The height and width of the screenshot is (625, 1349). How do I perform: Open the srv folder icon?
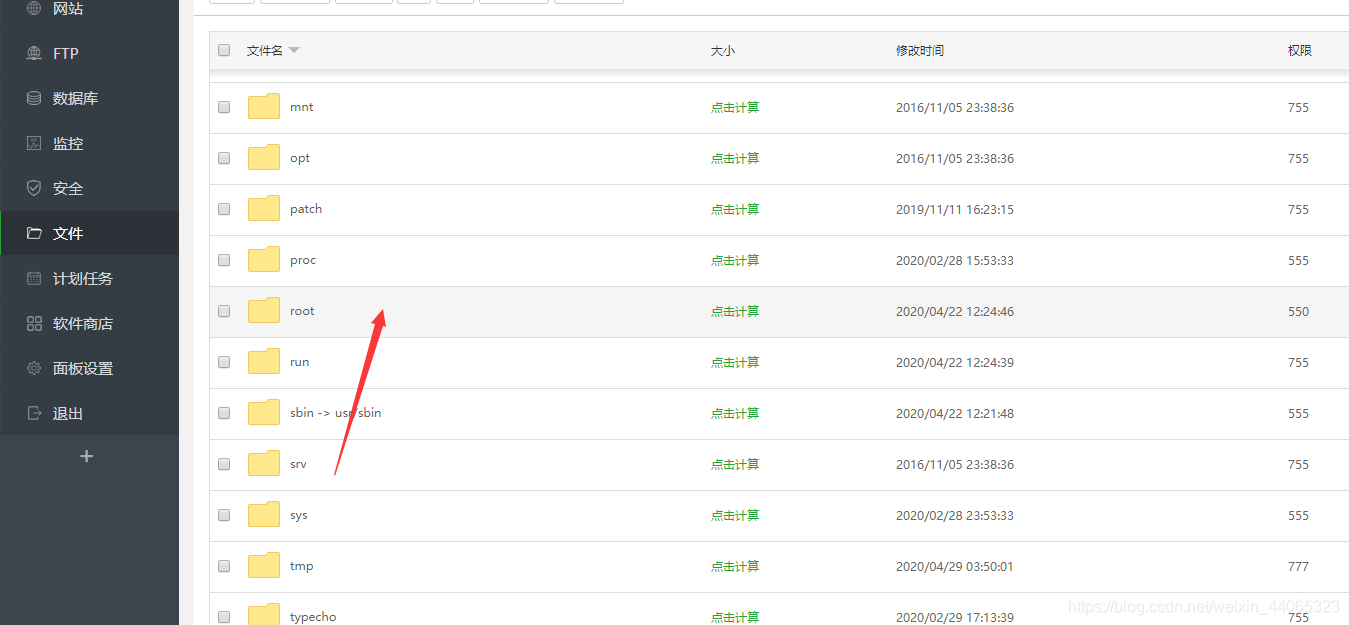264,464
